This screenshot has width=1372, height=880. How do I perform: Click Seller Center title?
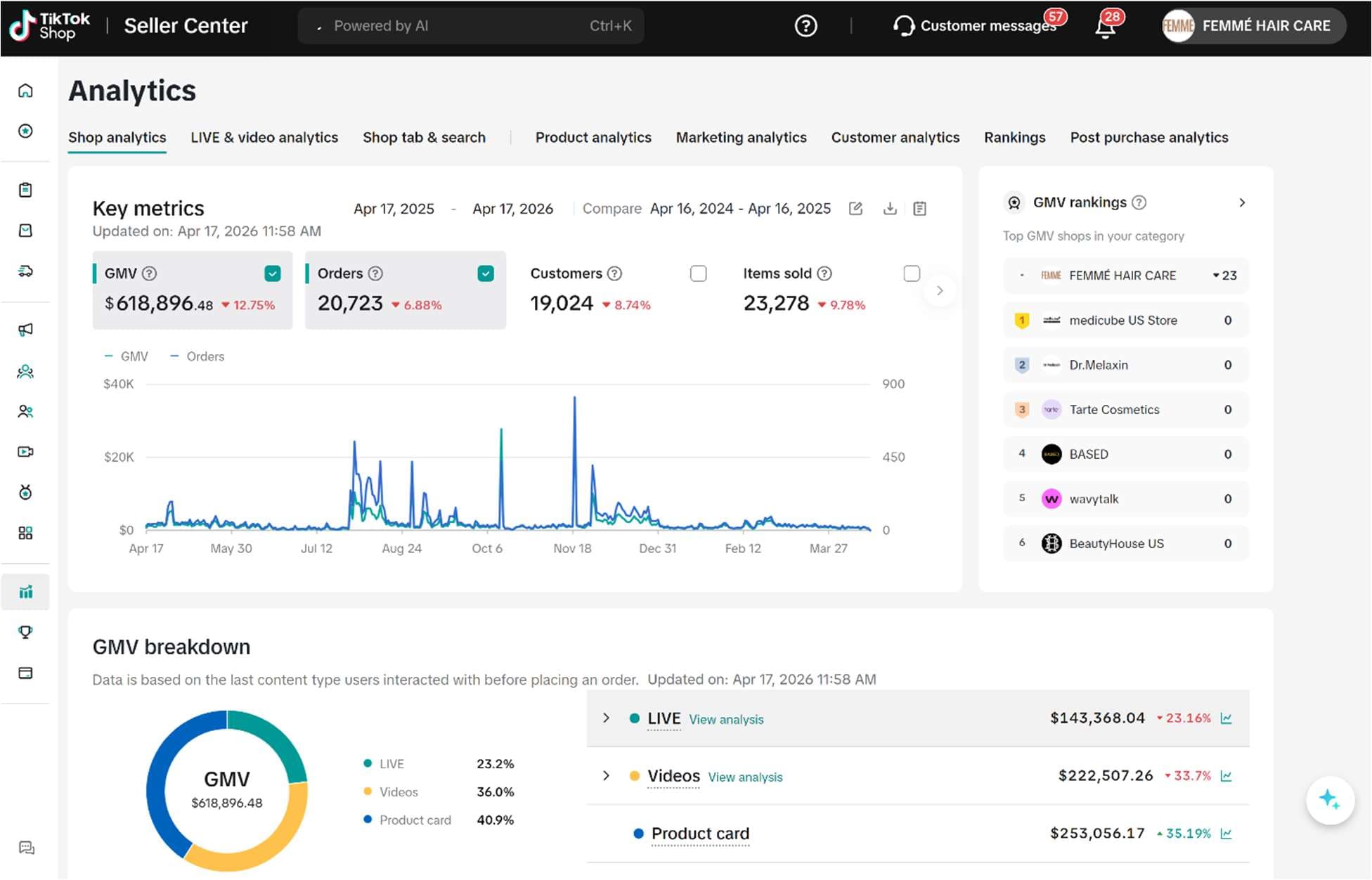coord(186,26)
